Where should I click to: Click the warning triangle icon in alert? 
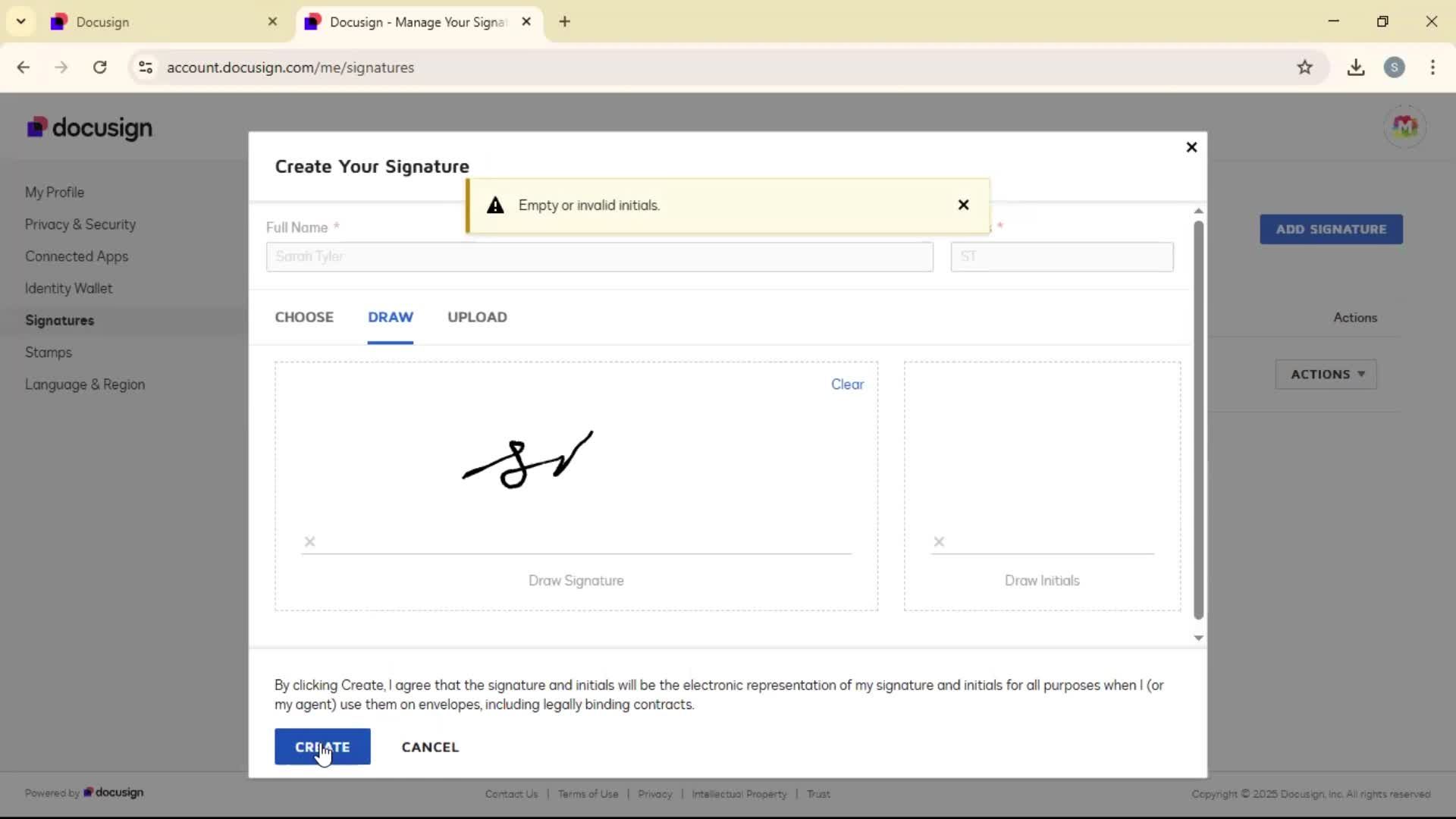pyautogui.click(x=495, y=205)
